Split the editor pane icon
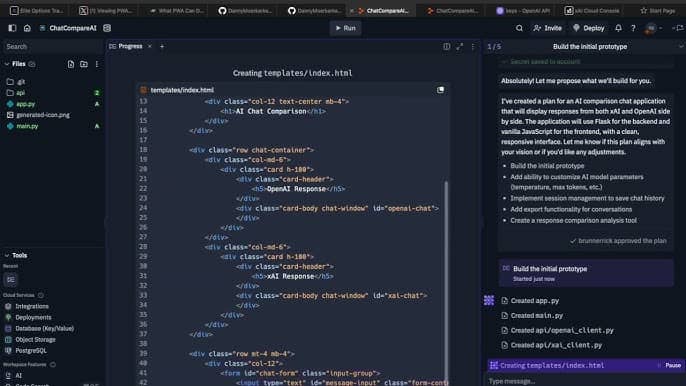 point(446,46)
